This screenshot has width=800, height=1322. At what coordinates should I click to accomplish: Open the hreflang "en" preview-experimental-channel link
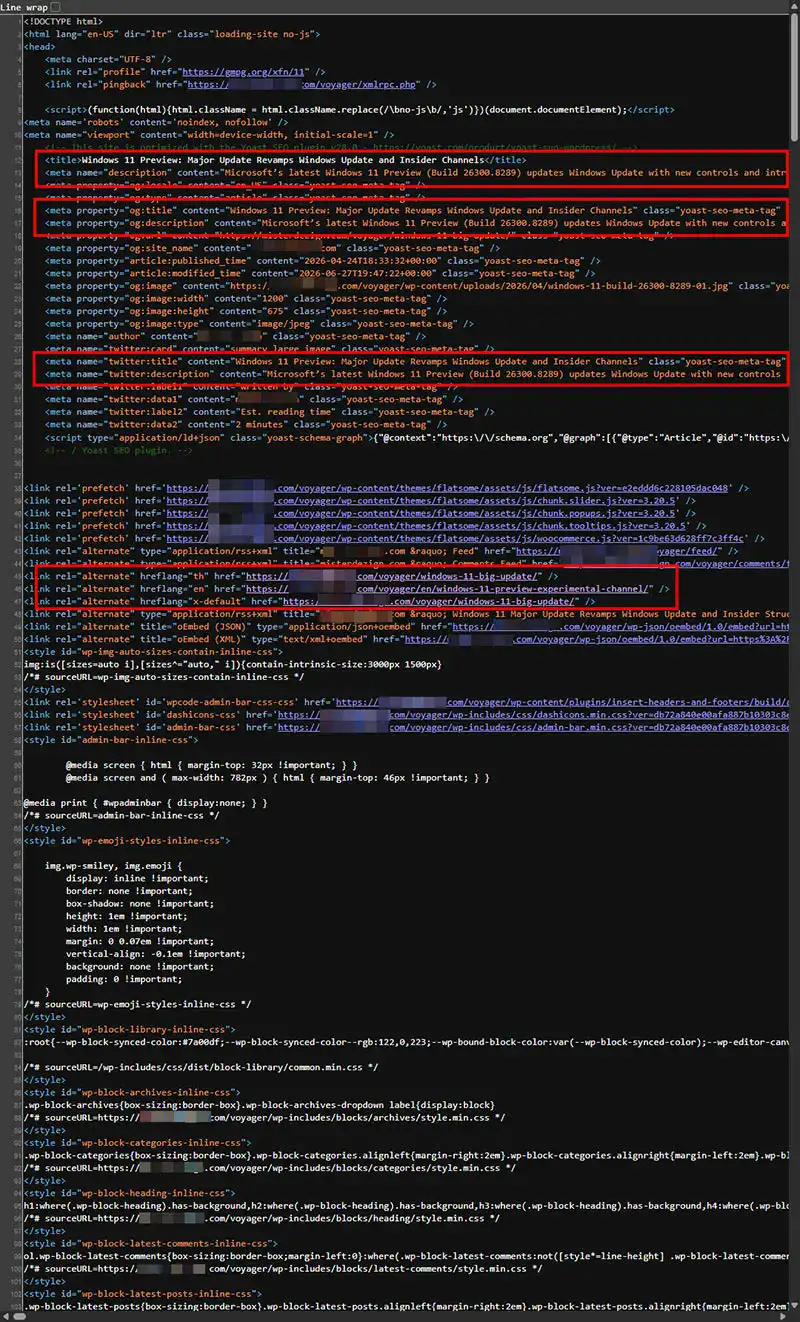(x=449, y=590)
